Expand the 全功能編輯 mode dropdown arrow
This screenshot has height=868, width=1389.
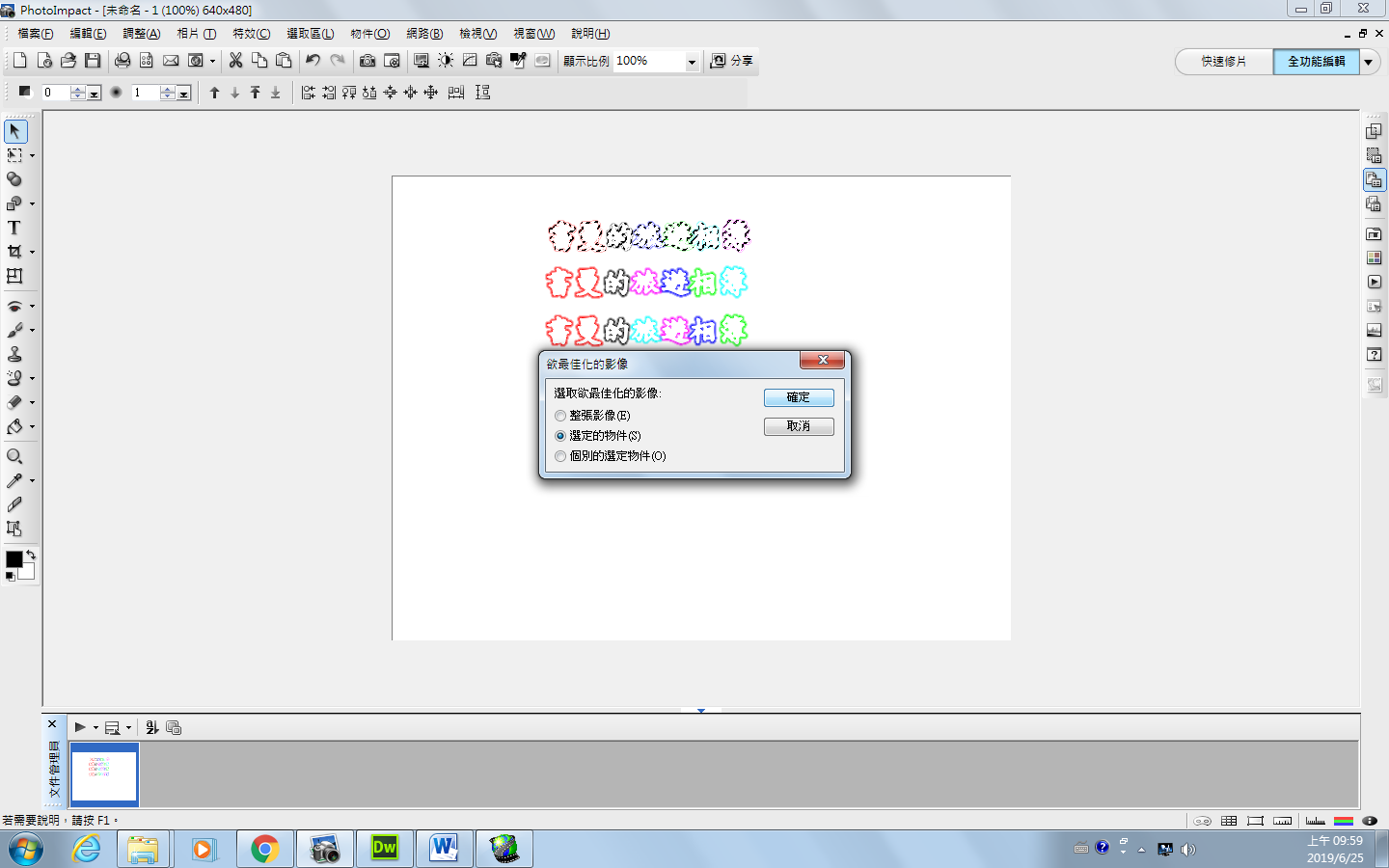pyautogui.click(x=1369, y=62)
